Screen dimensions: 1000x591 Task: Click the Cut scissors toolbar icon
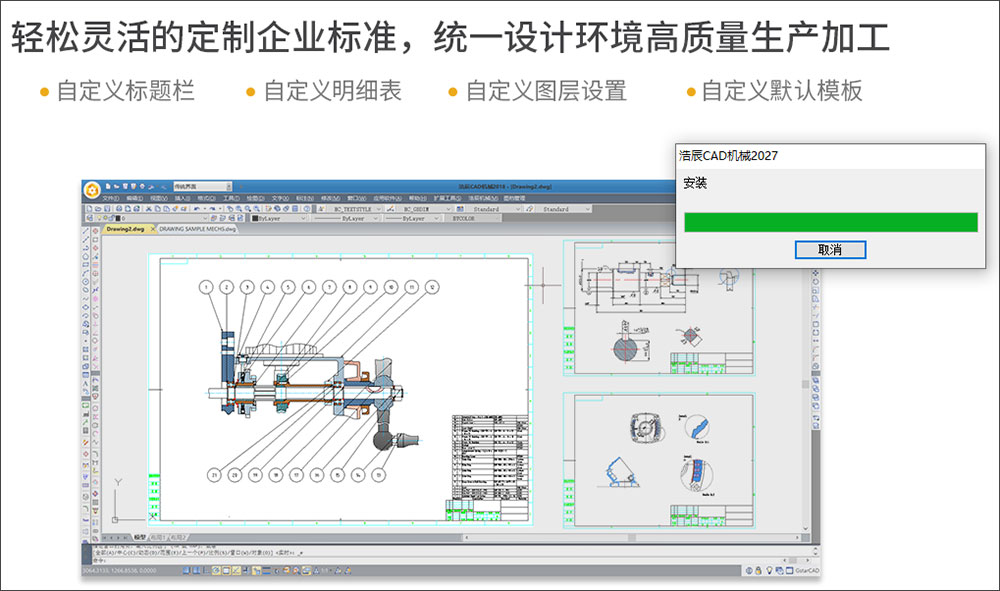point(149,208)
